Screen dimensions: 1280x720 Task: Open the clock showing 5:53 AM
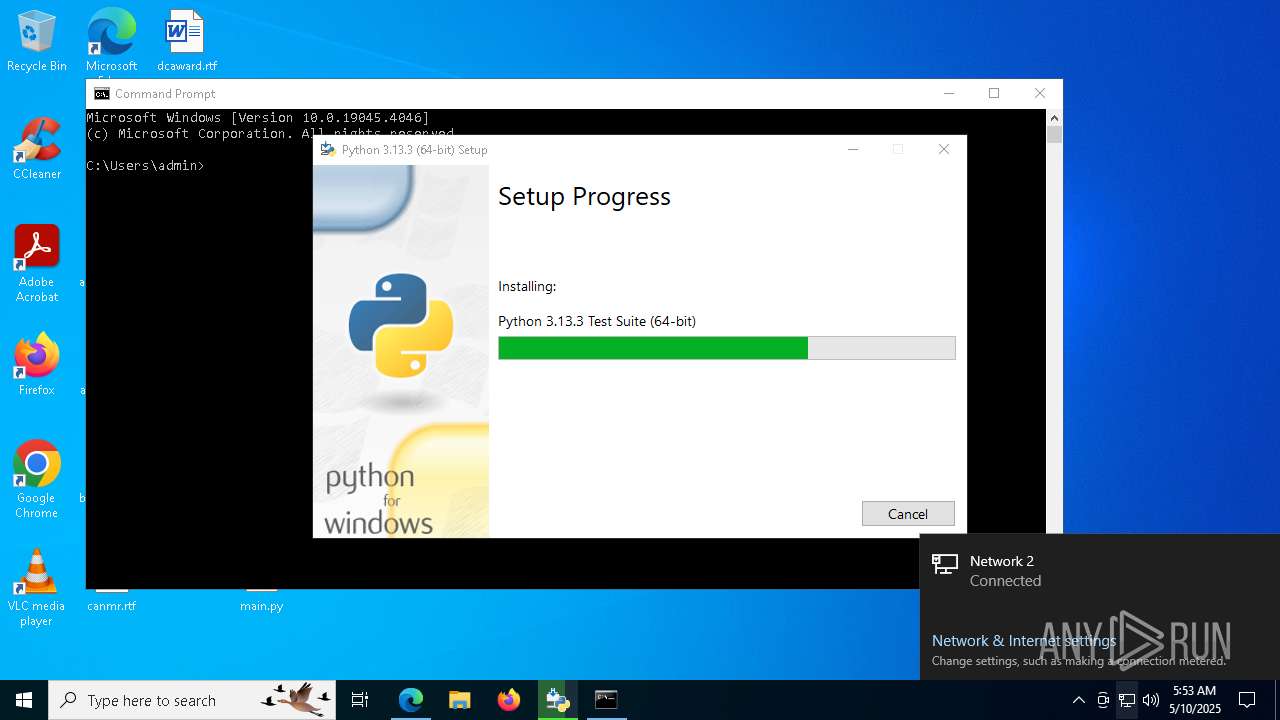pos(1195,700)
